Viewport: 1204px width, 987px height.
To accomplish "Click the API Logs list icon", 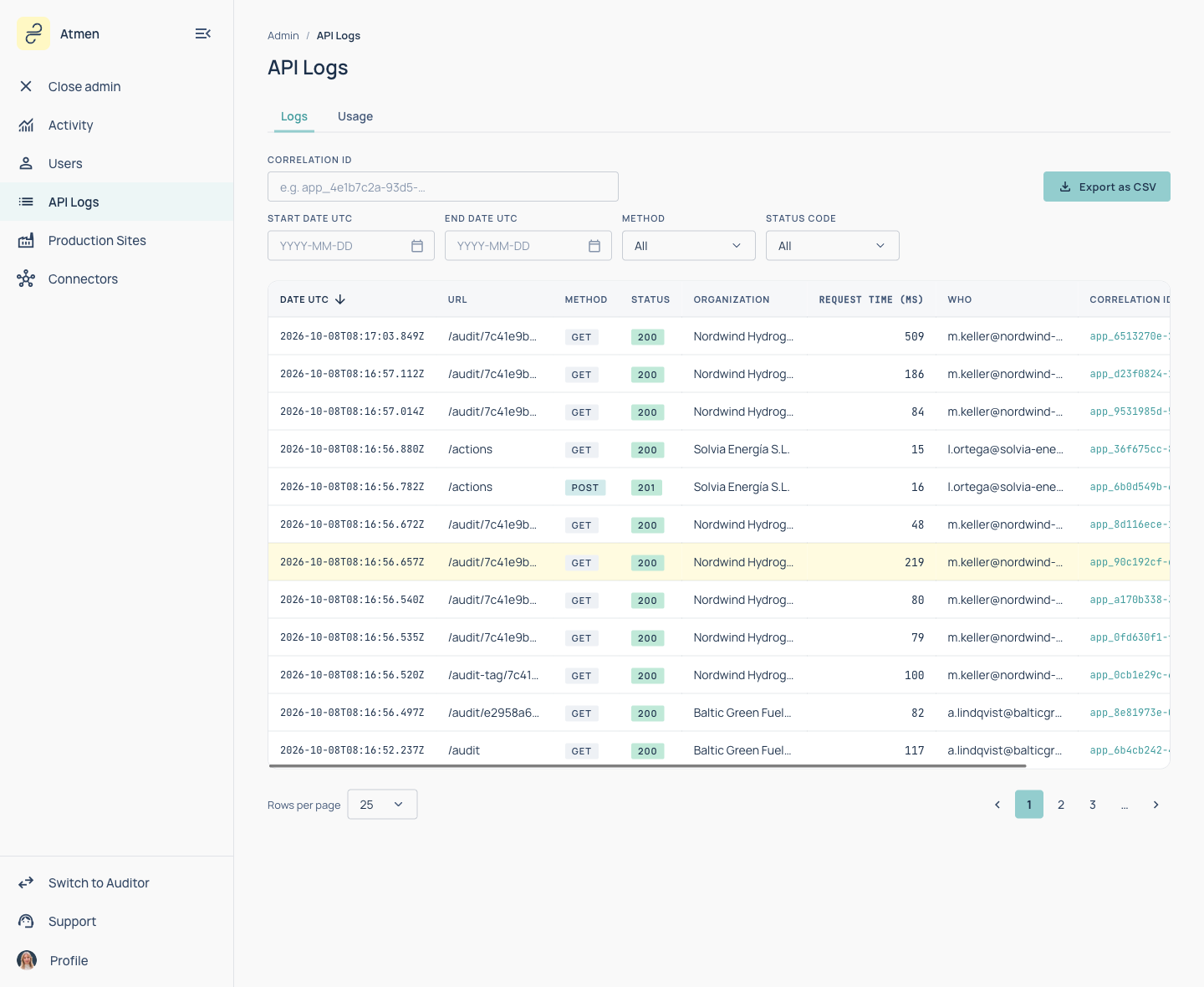I will pyautogui.click(x=26, y=202).
